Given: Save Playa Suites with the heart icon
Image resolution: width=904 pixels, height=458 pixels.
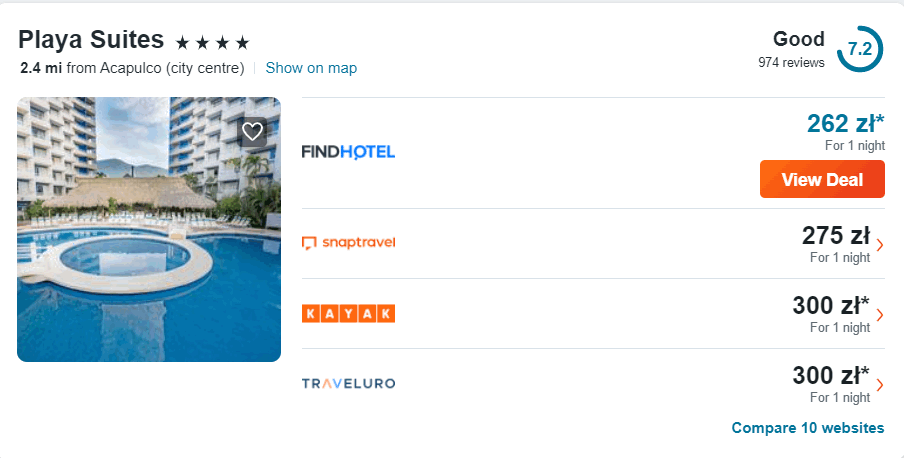Looking at the screenshot, I should [253, 132].
